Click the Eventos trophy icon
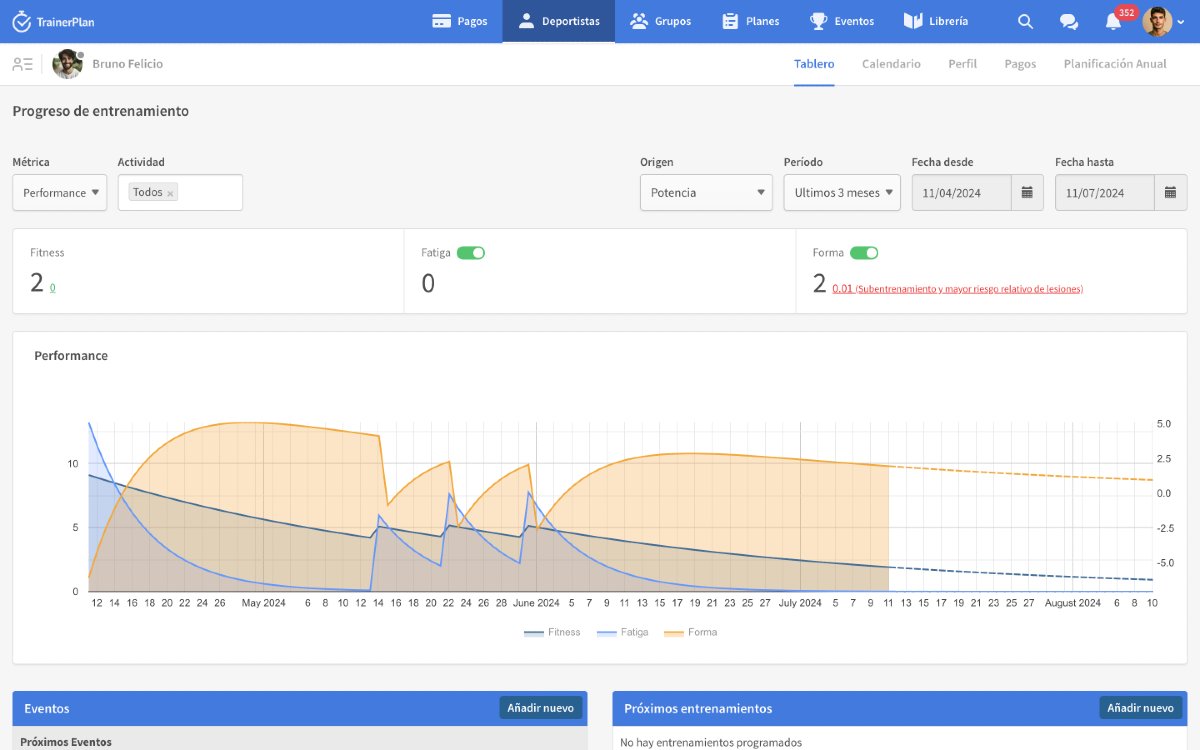This screenshot has height=750, width=1200. click(818, 21)
